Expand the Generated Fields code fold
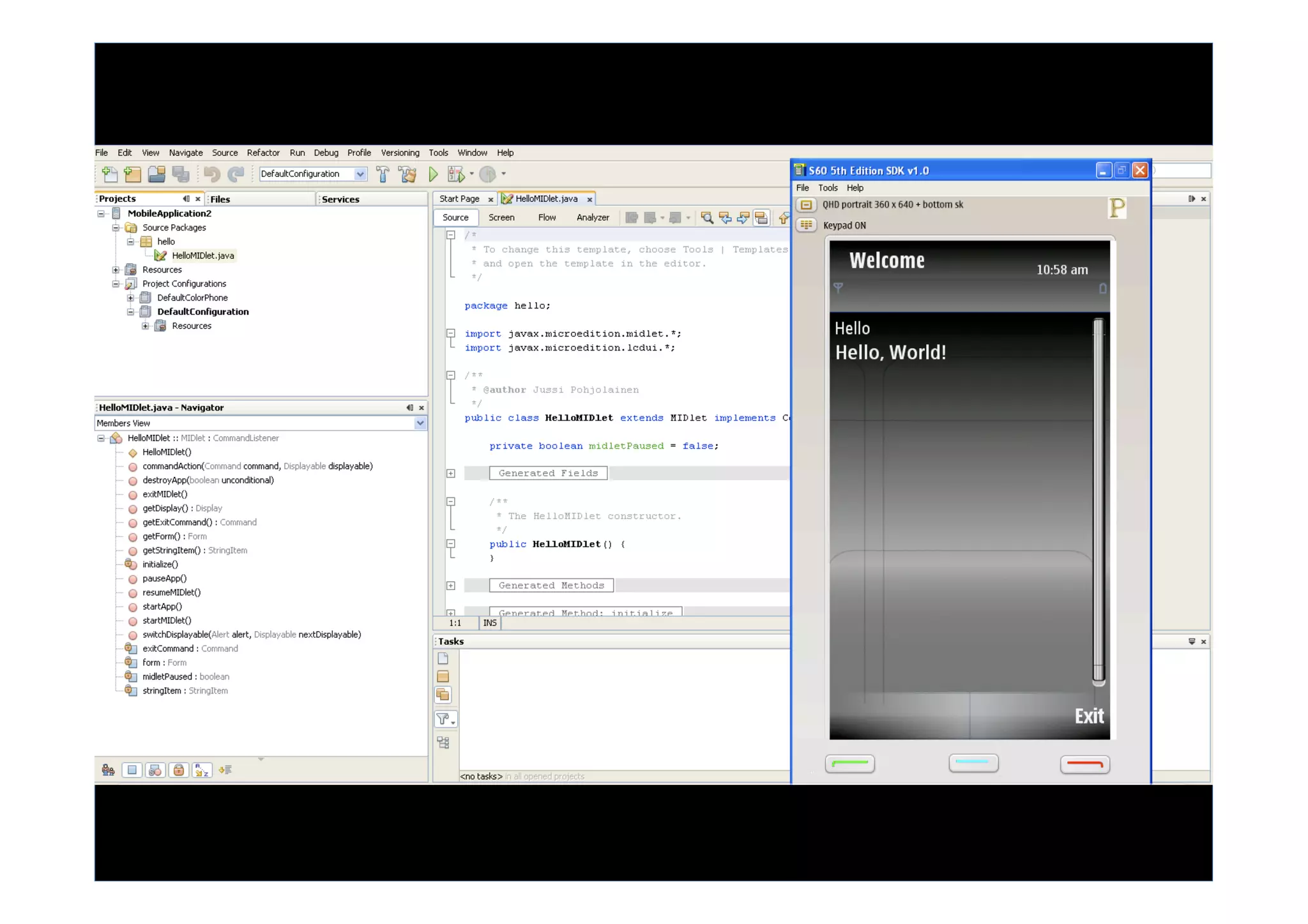This screenshot has width=1308, height=924. pyautogui.click(x=451, y=473)
